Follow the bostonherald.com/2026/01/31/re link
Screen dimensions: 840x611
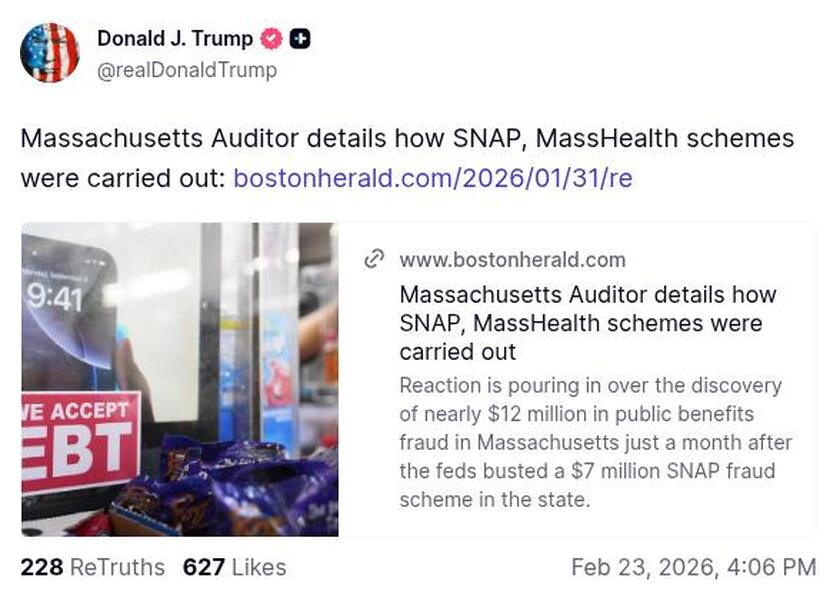[432, 179]
